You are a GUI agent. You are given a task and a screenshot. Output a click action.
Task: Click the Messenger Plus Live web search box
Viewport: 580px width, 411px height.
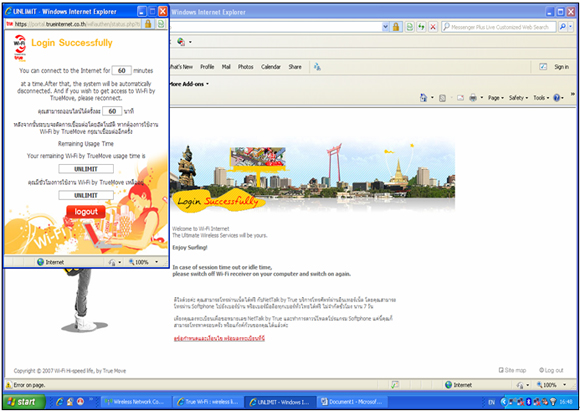499,27
